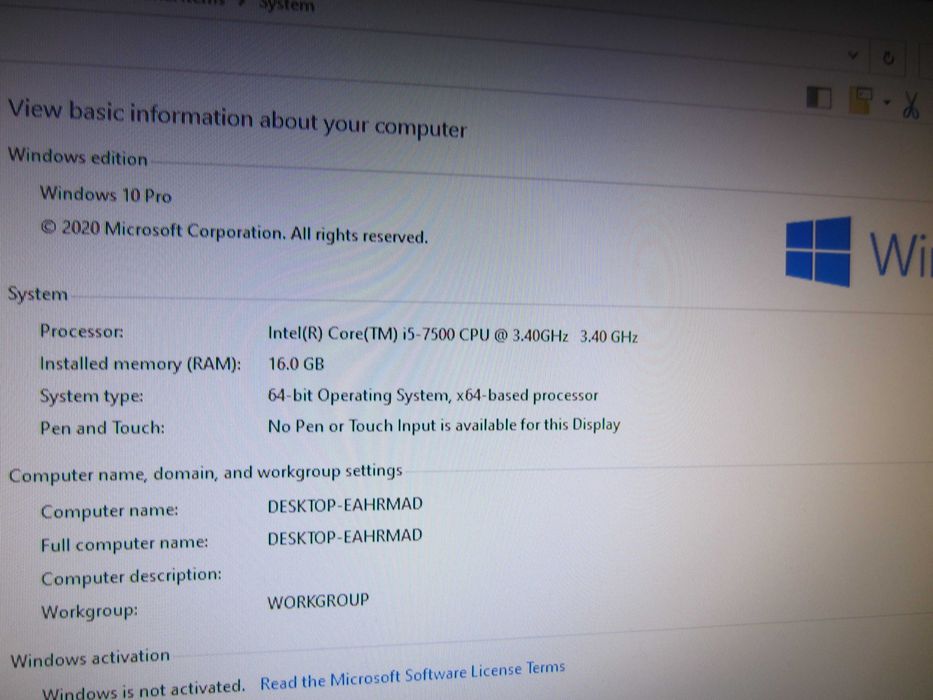Select the 'Windows 10 Pro' text
Screen dimensions: 933x700
pyautogui.click(x=105, y=194)
